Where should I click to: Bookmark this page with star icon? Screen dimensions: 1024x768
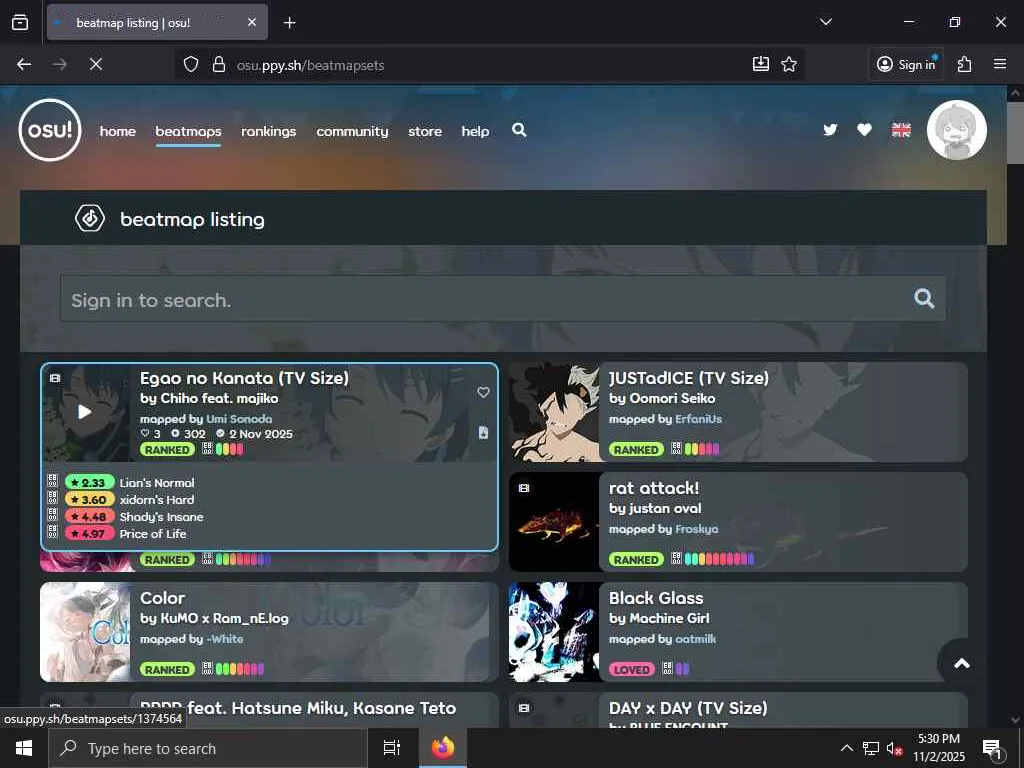click(789, 64)
